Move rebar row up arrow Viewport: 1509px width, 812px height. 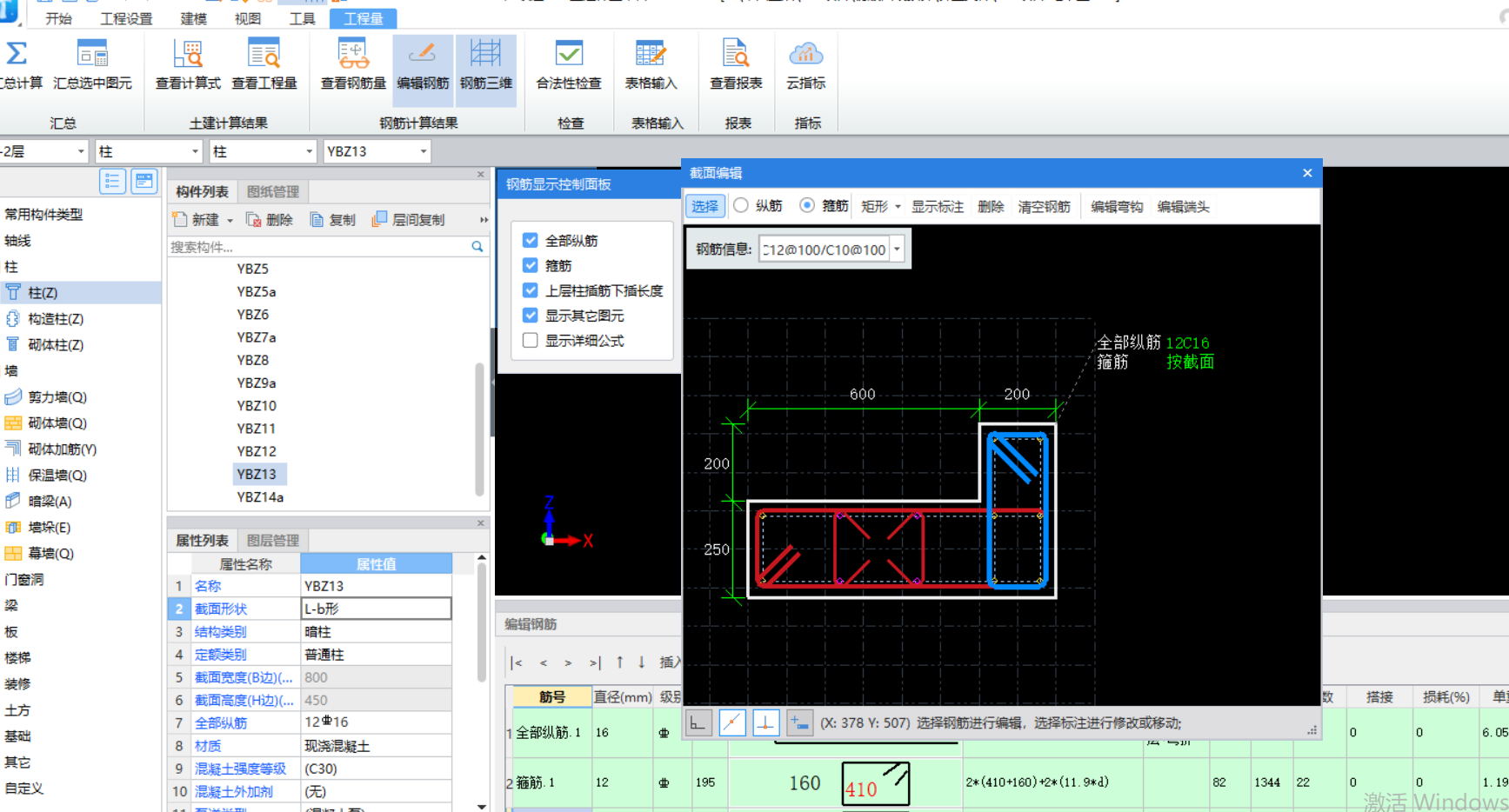[619, 662]
